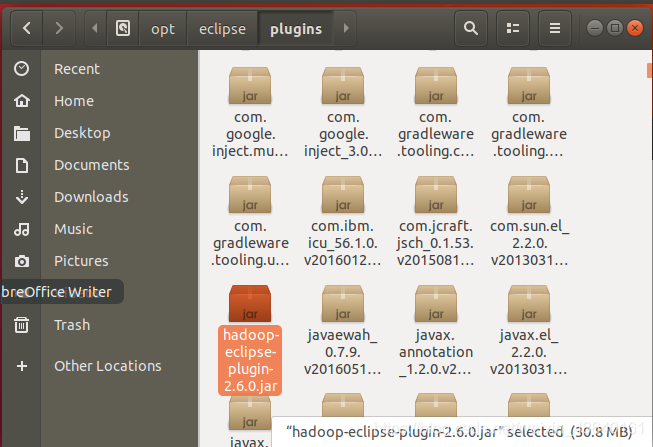Select the com.jcraft.jsch_0.1.53 jar icon

pyautogui.click(x=436, y=195)
